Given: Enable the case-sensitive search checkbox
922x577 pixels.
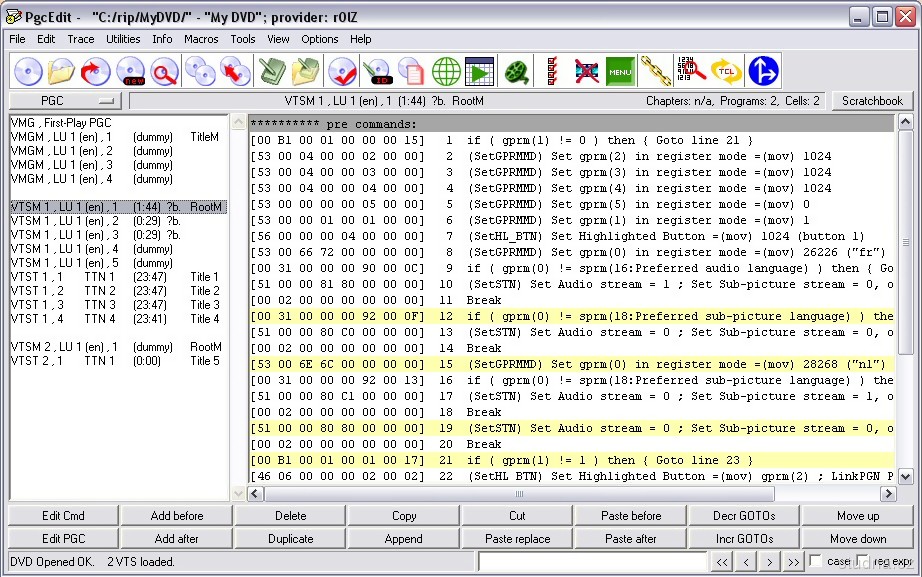Looking at the screenshot, I should click(815, 562).
